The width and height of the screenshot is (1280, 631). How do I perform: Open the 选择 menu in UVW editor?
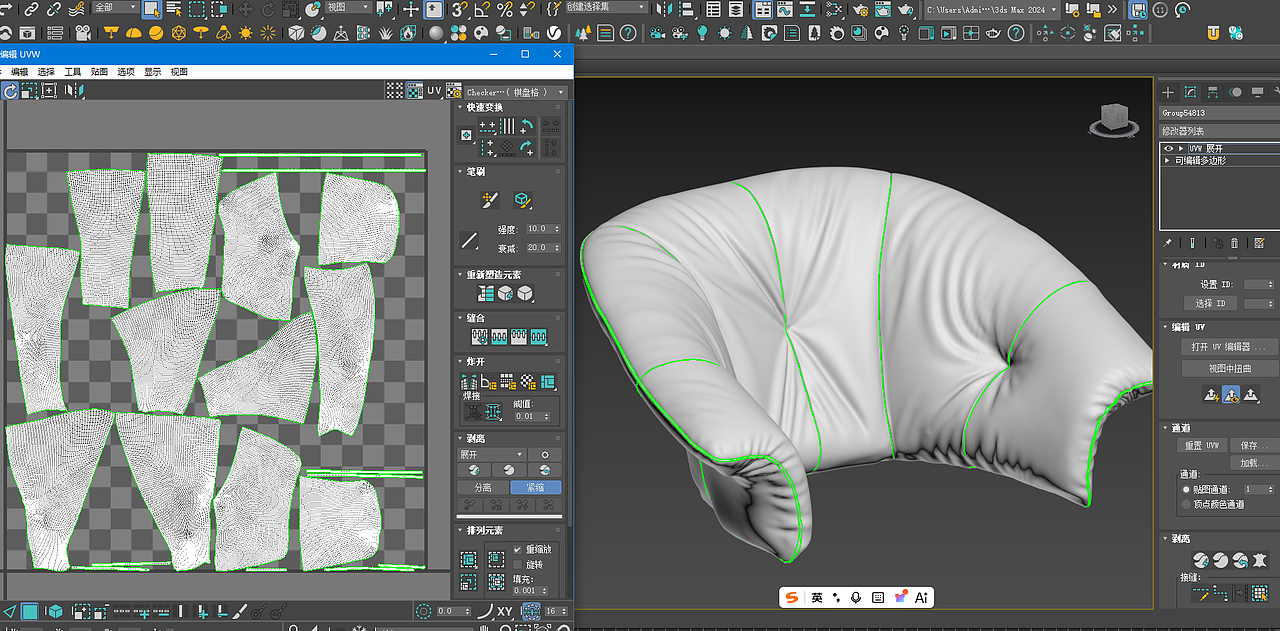coord(46,72)
